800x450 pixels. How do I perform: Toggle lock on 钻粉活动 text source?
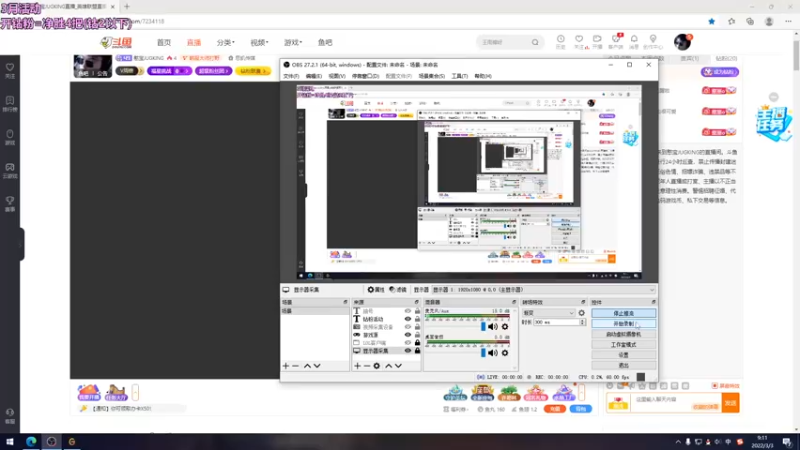[x=417, y=319]
